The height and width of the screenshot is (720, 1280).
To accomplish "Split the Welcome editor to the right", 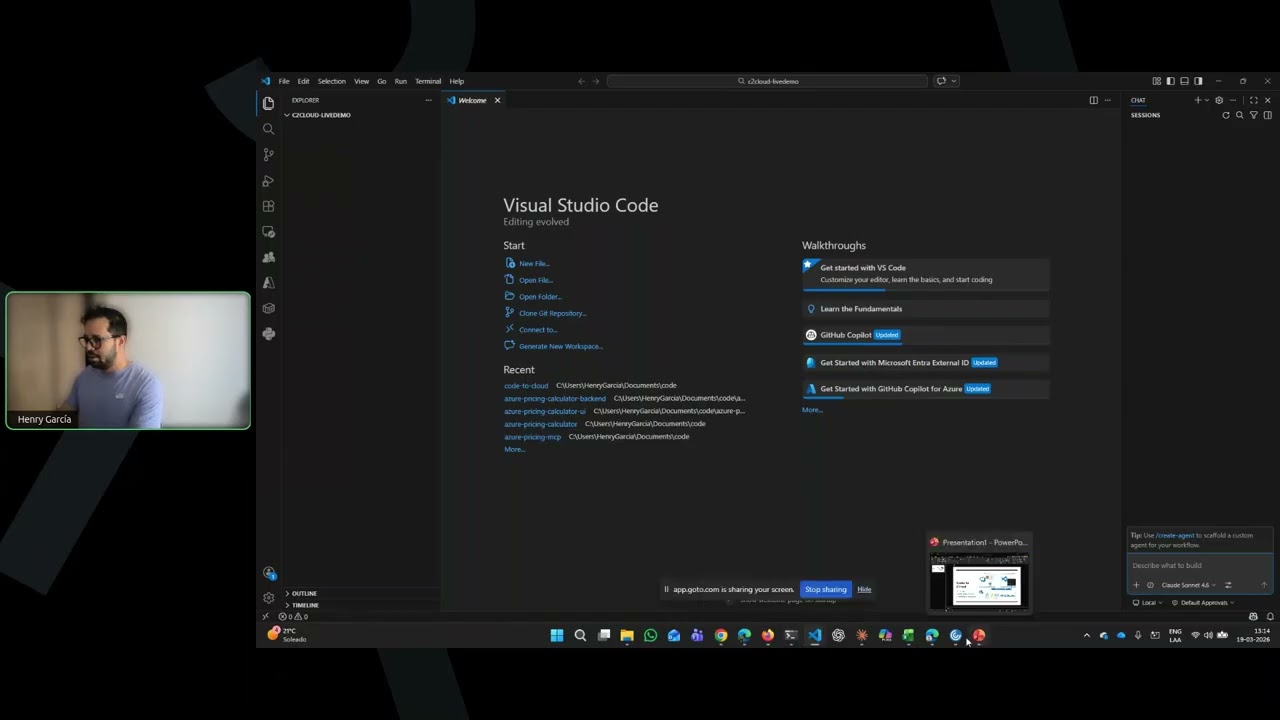I will tap(1093, 100).
